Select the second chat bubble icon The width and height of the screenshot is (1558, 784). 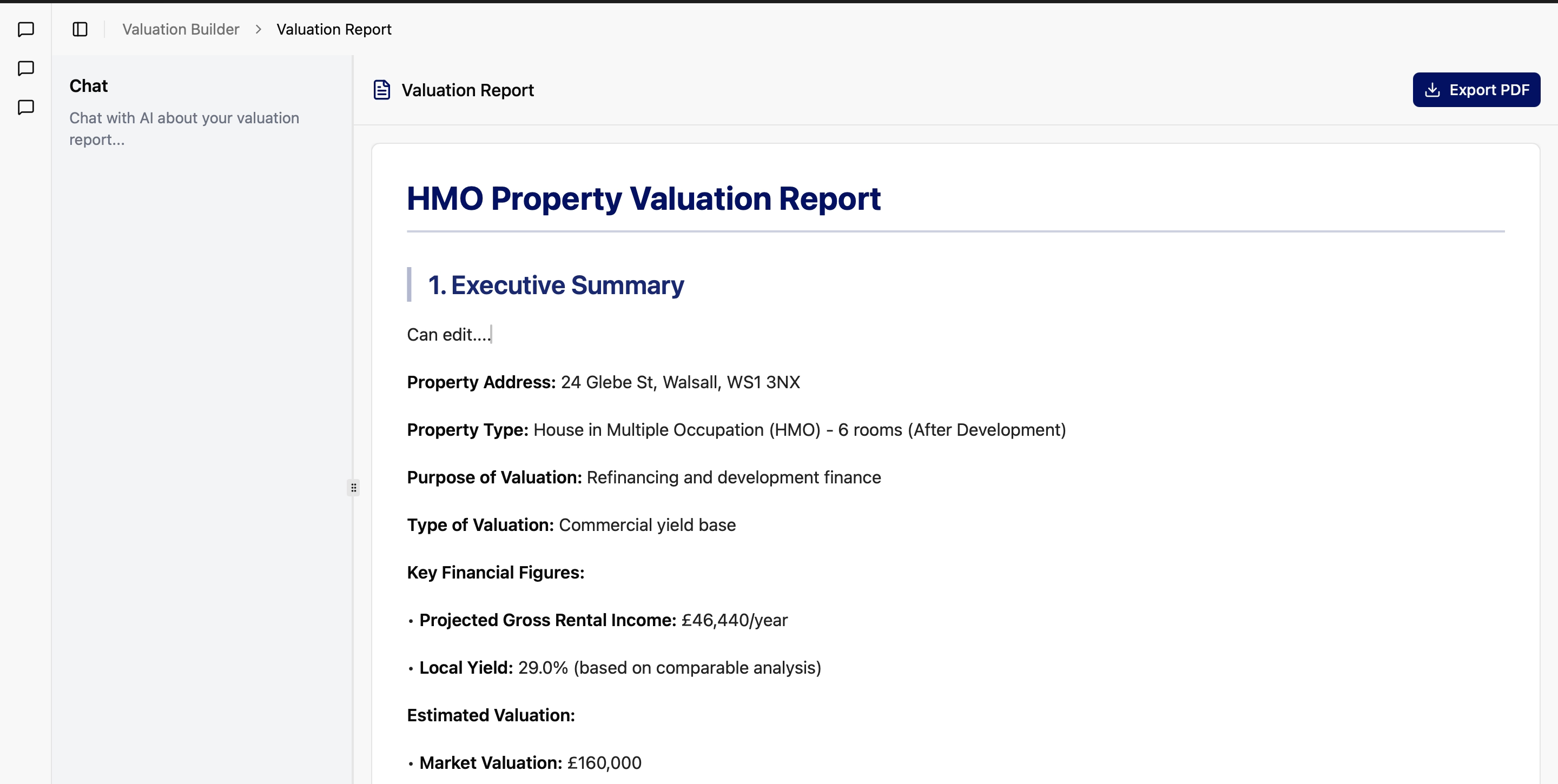click(25, 68)
